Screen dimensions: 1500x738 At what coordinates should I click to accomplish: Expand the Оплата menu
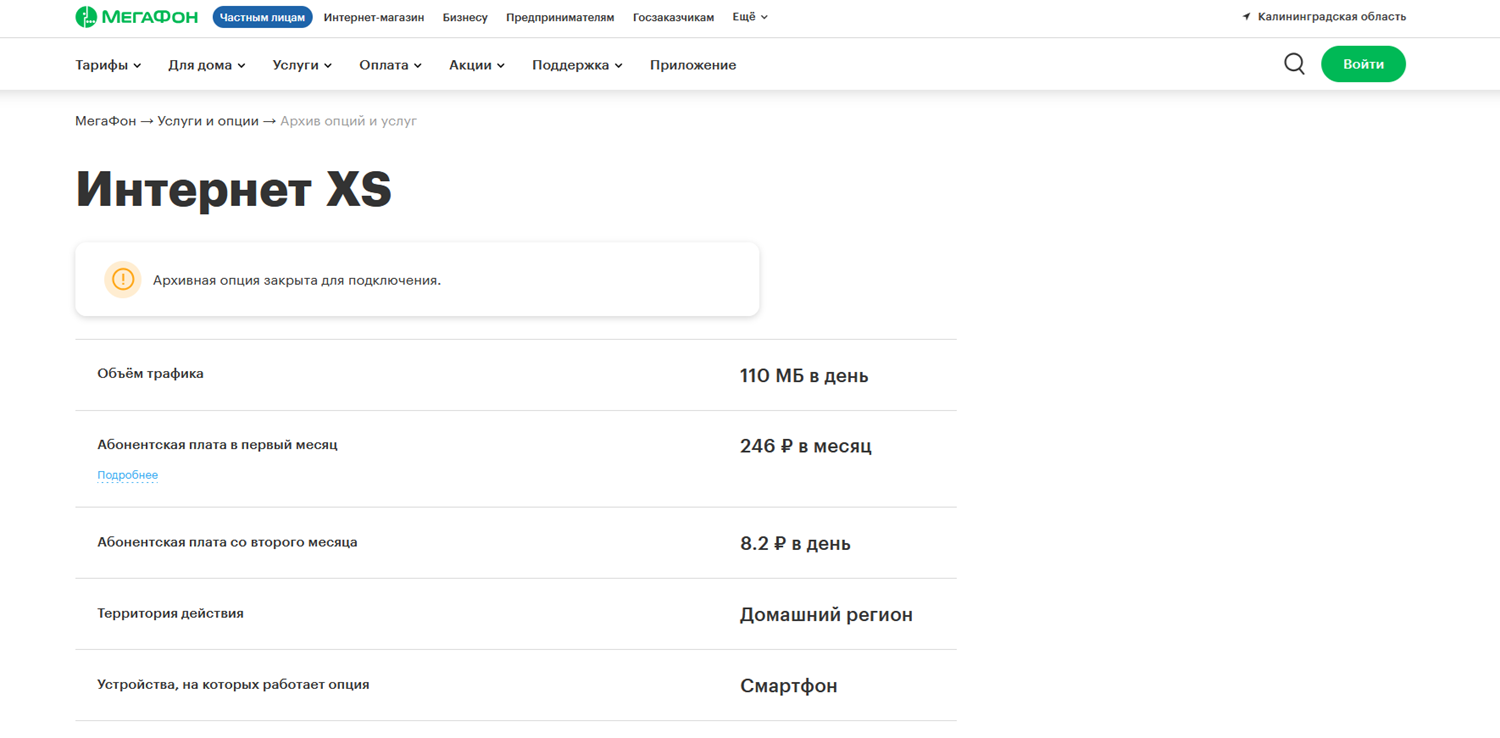pos(390,65)
